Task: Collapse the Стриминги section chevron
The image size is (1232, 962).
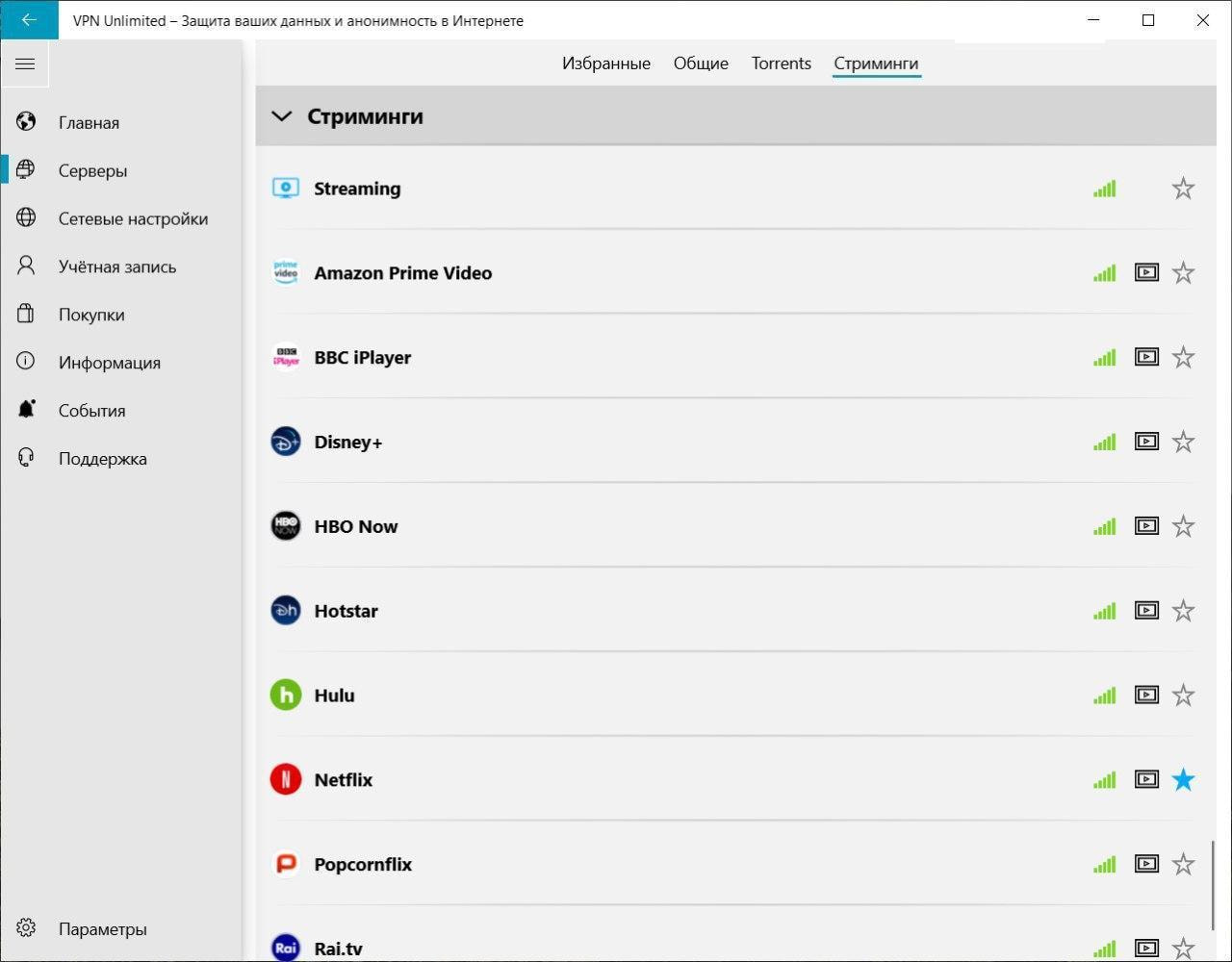Action: (281, 116)
